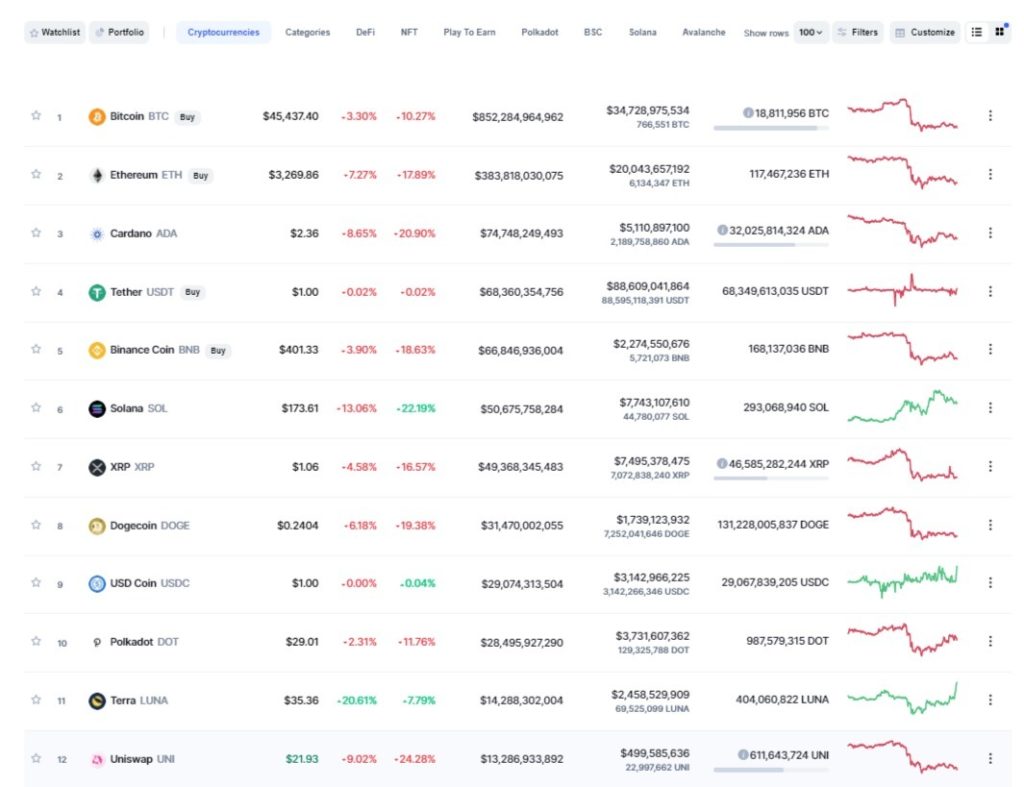Switch to the Categories tab
This screenshot has height=787, width=1024.
click(307, 32)
